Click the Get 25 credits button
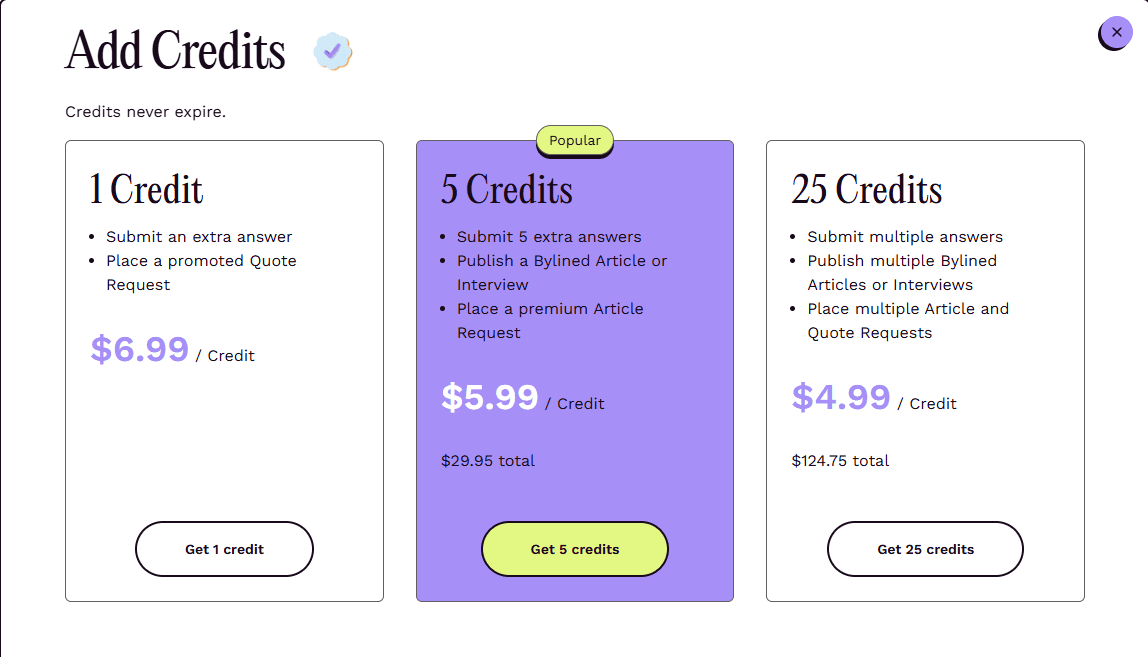This screenshot has height=657, width=1148. pos(924,549)
